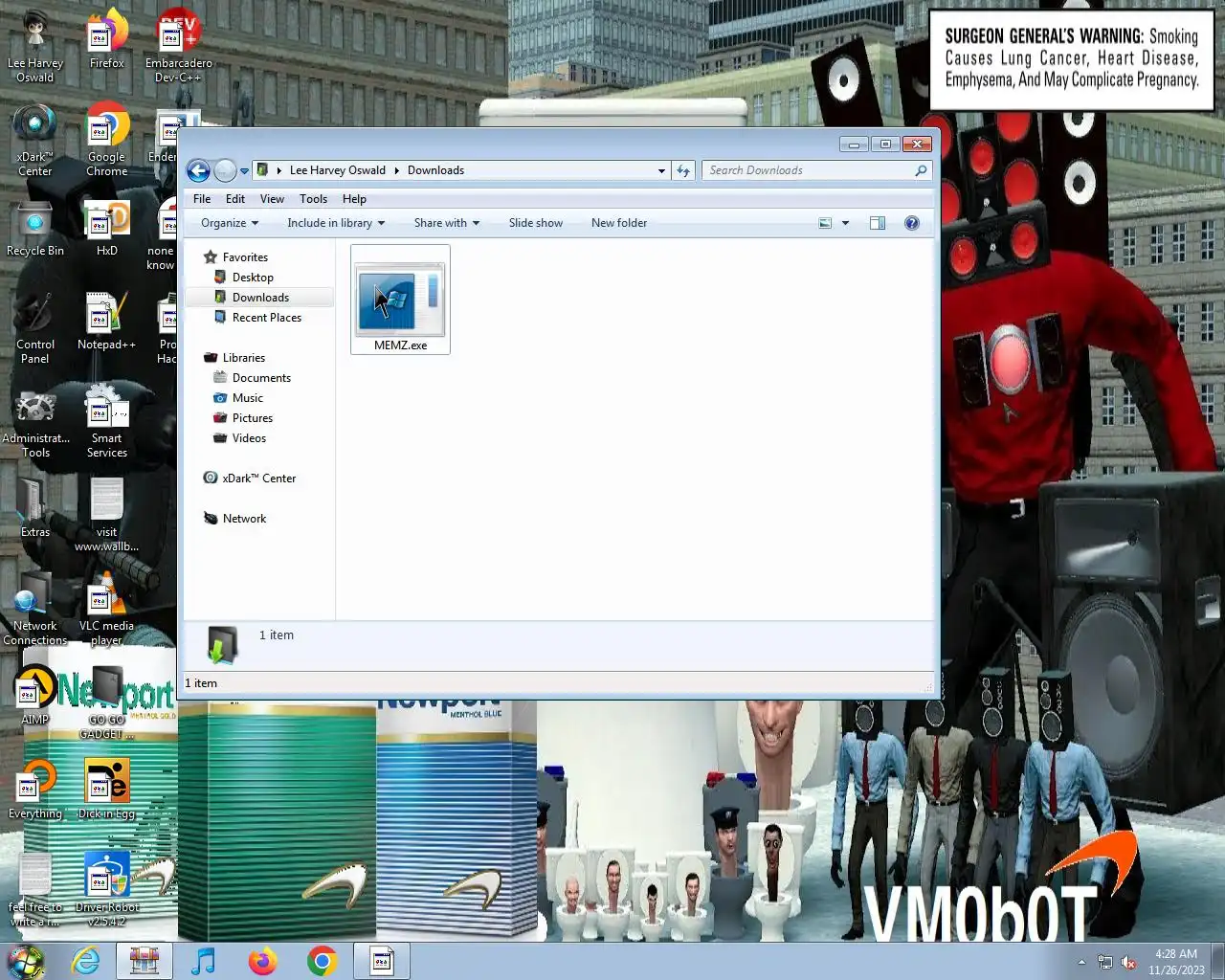The image size is (1225, 980).
Task: Select the Firefox desktop shortcut
Action: point(107,39)
